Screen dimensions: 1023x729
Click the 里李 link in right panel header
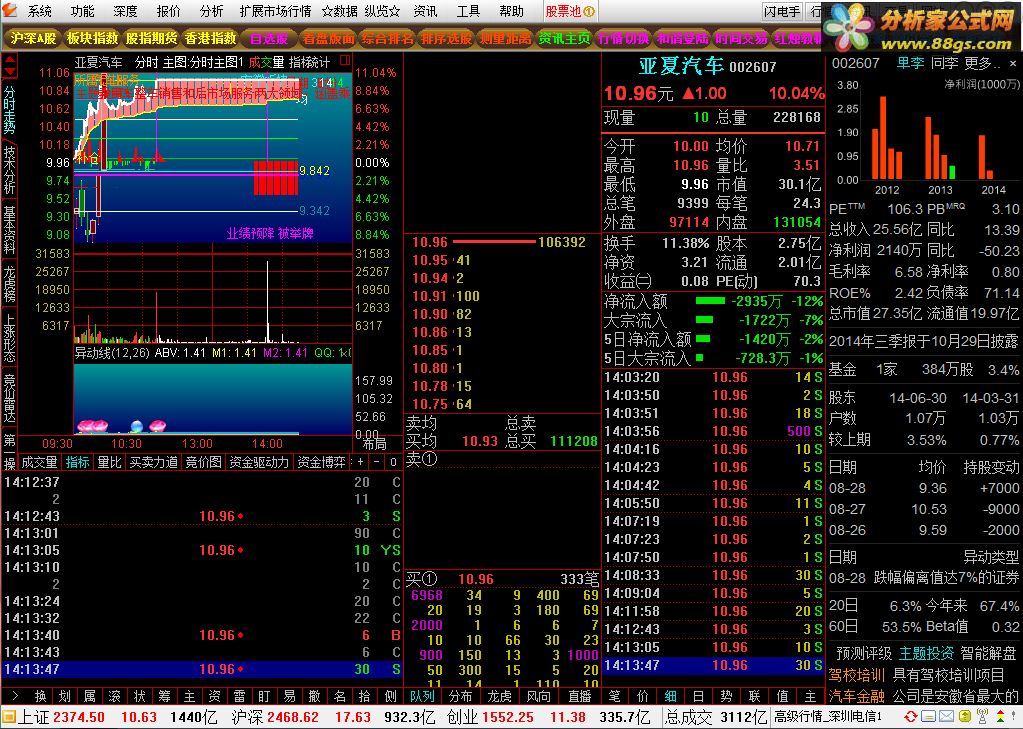(x=910, y=63)
